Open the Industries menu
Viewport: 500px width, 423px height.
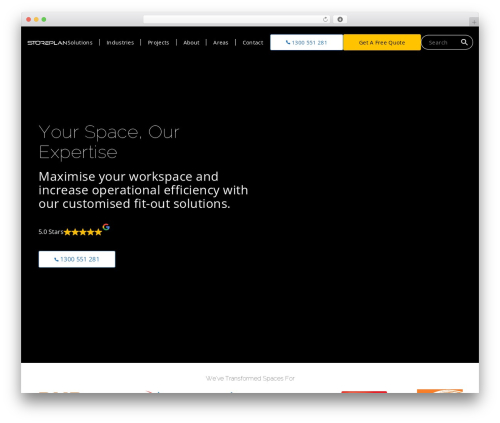pyautogui.click(x=120, y=43)
